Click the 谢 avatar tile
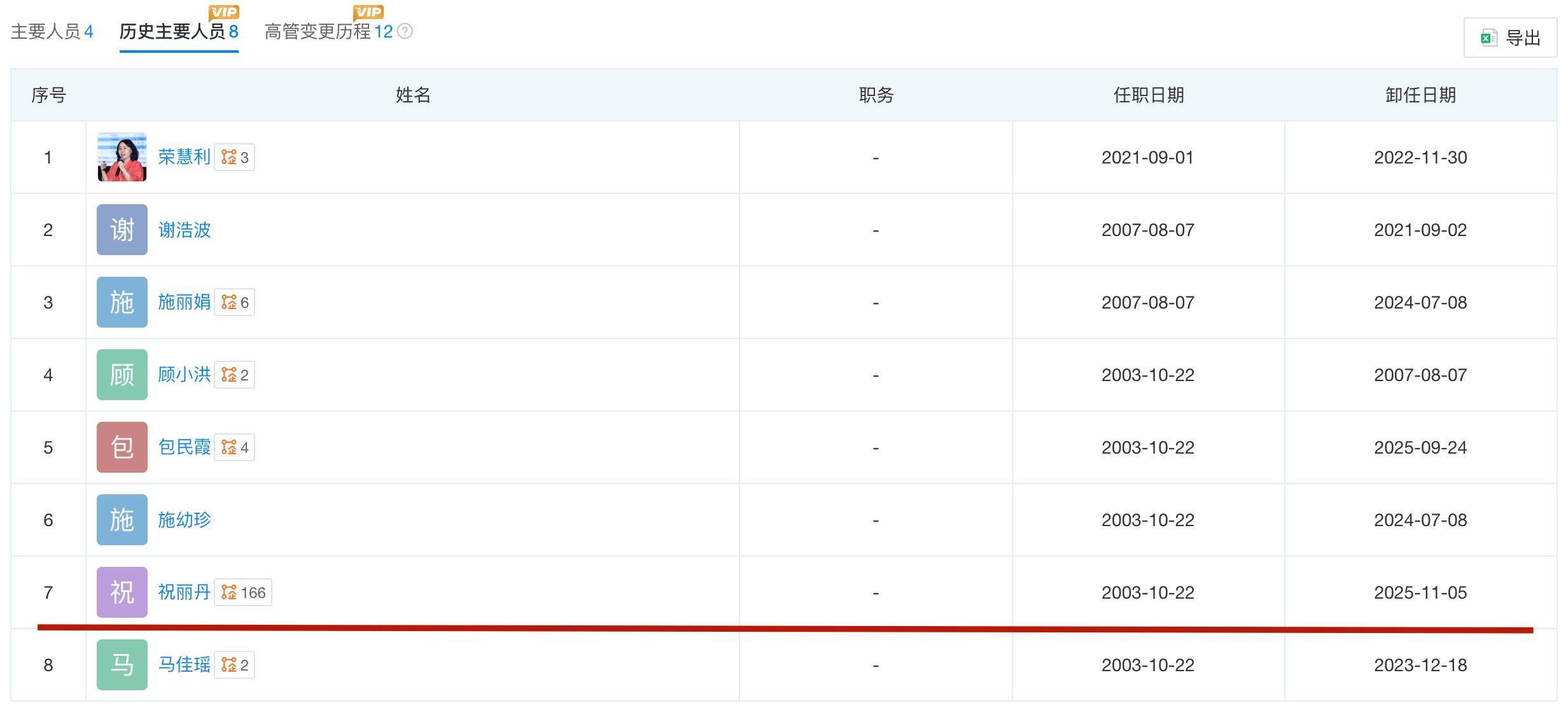Viewport: 1568px width, 710px height. point(122,230)
